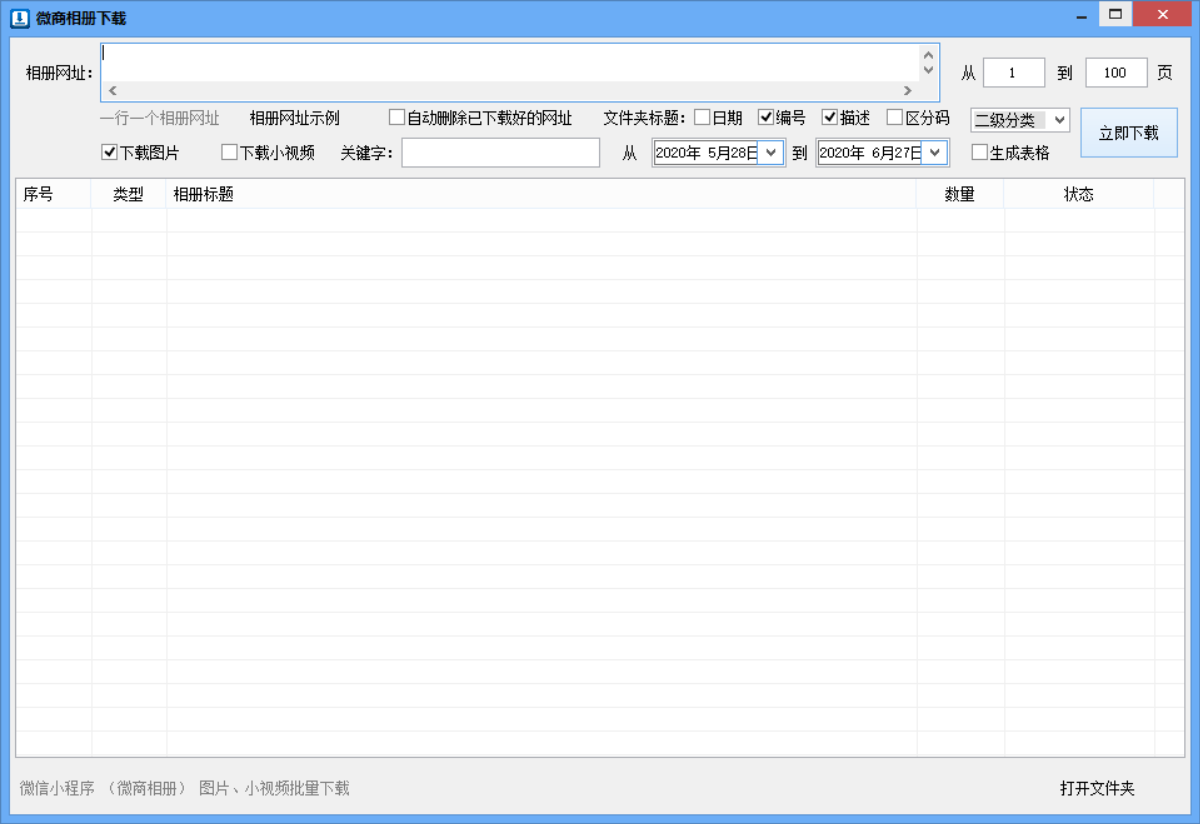Click the left scroll arrow of URL box
1200x824 pixels.
coord(112,90)
